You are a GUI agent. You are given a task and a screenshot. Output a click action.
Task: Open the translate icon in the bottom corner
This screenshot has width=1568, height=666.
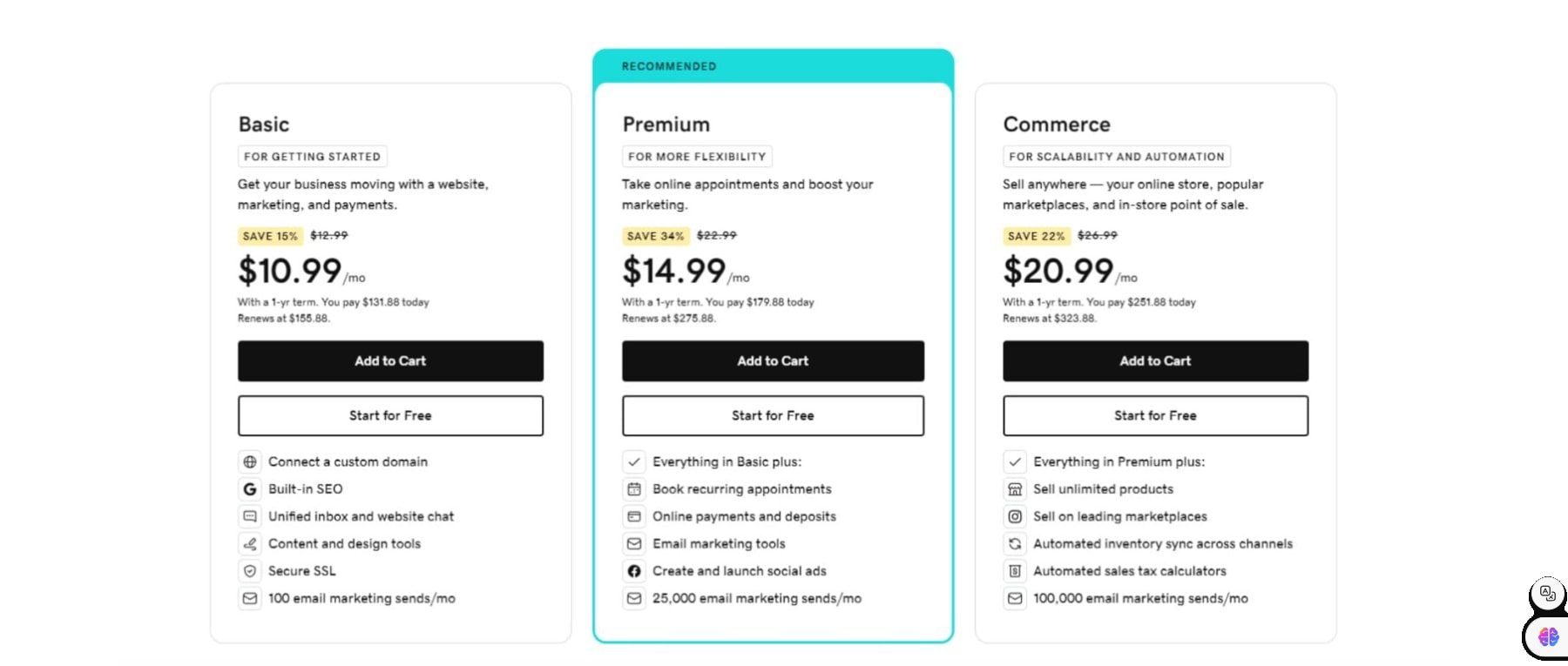(1546, 595)
